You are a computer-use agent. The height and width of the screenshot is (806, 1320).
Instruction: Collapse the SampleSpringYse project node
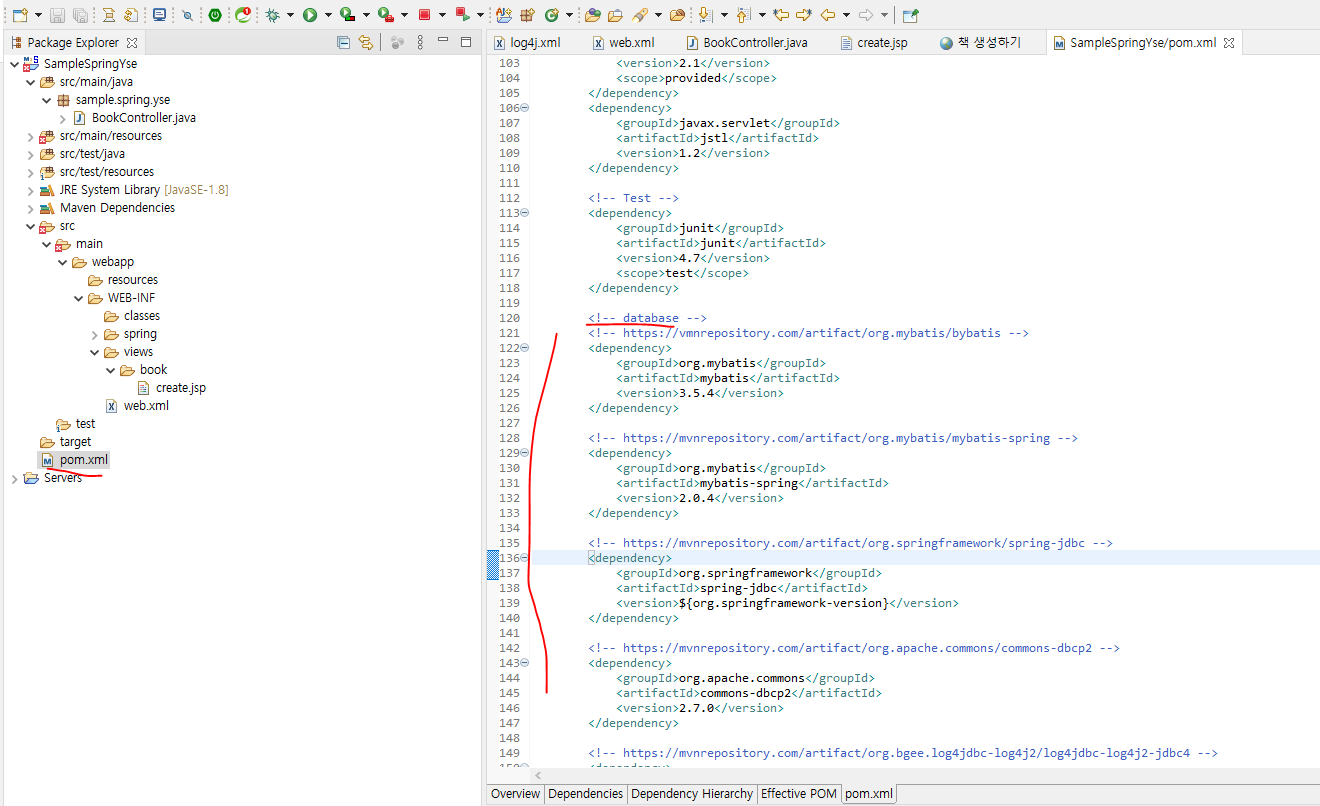coord(13,64)
